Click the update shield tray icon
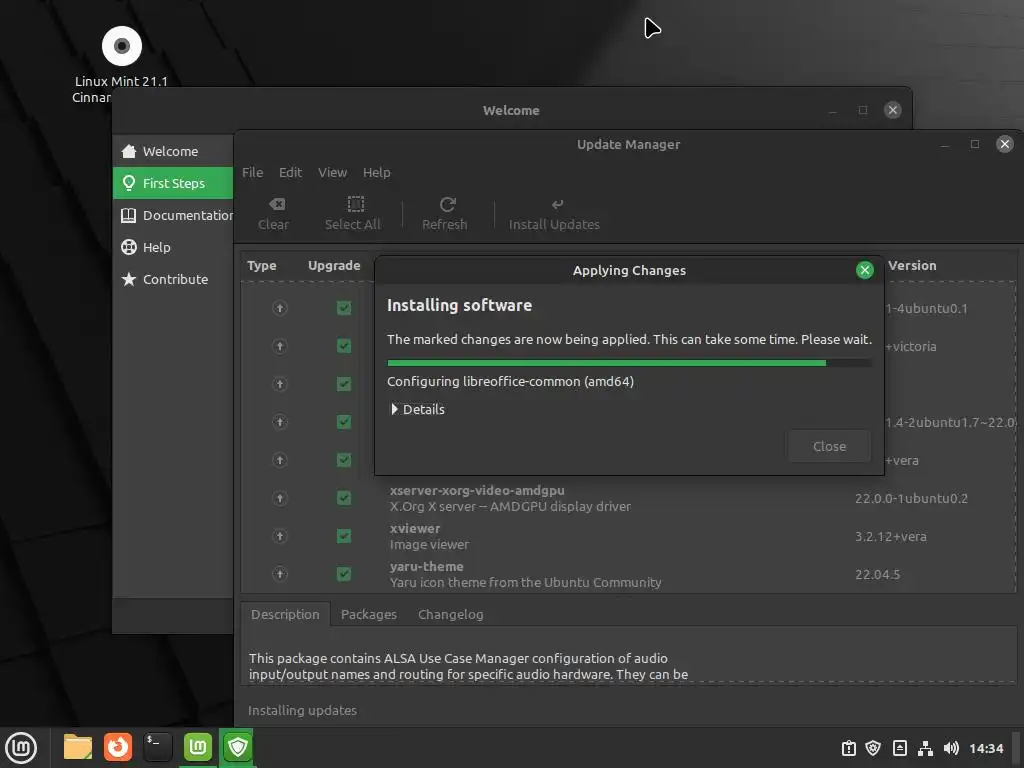This screenshot has height=768, width=1024. tap(873, 748)
